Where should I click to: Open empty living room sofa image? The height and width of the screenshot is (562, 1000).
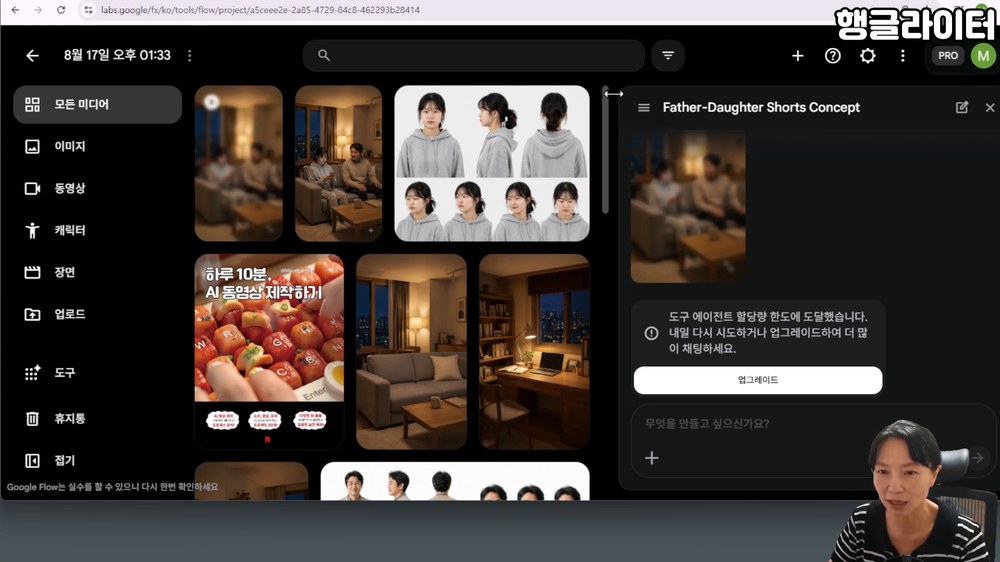point(411,351)
